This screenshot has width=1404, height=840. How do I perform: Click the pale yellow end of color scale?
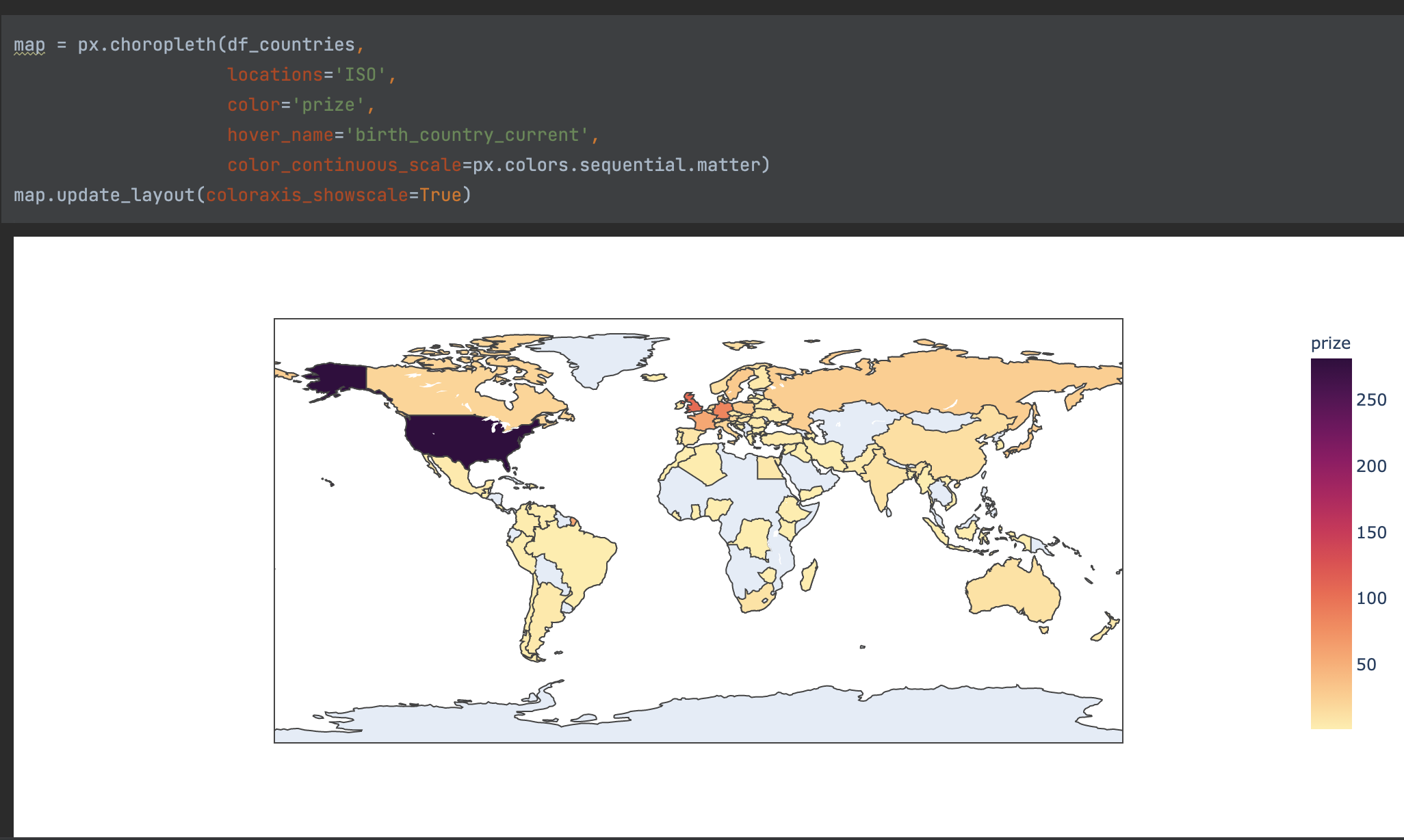[1331, 718]
